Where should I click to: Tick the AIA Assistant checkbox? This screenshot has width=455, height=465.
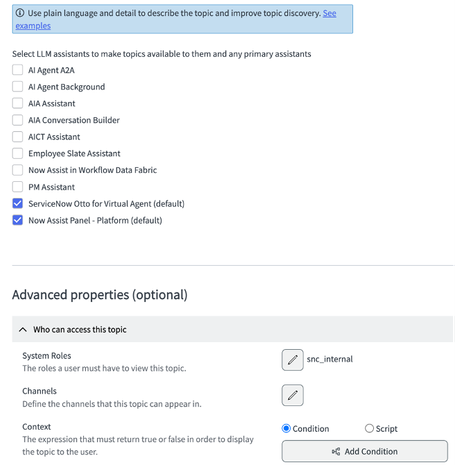click(x=17, y=103)
